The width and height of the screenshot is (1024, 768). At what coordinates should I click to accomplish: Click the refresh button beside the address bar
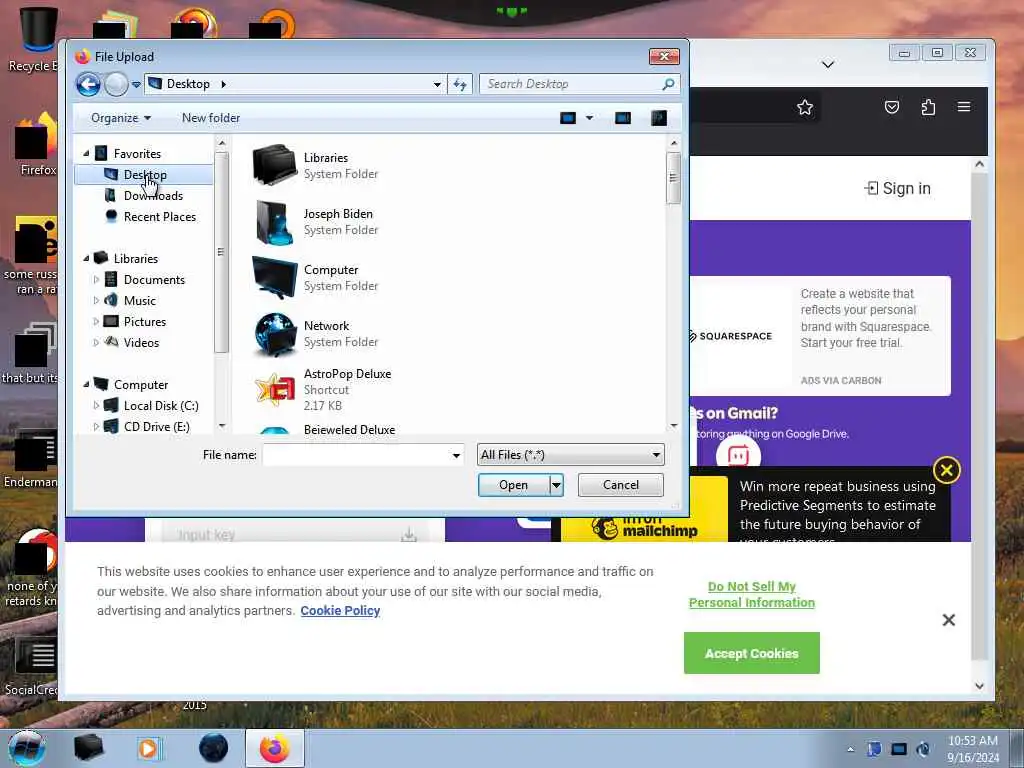click(460, 84)
